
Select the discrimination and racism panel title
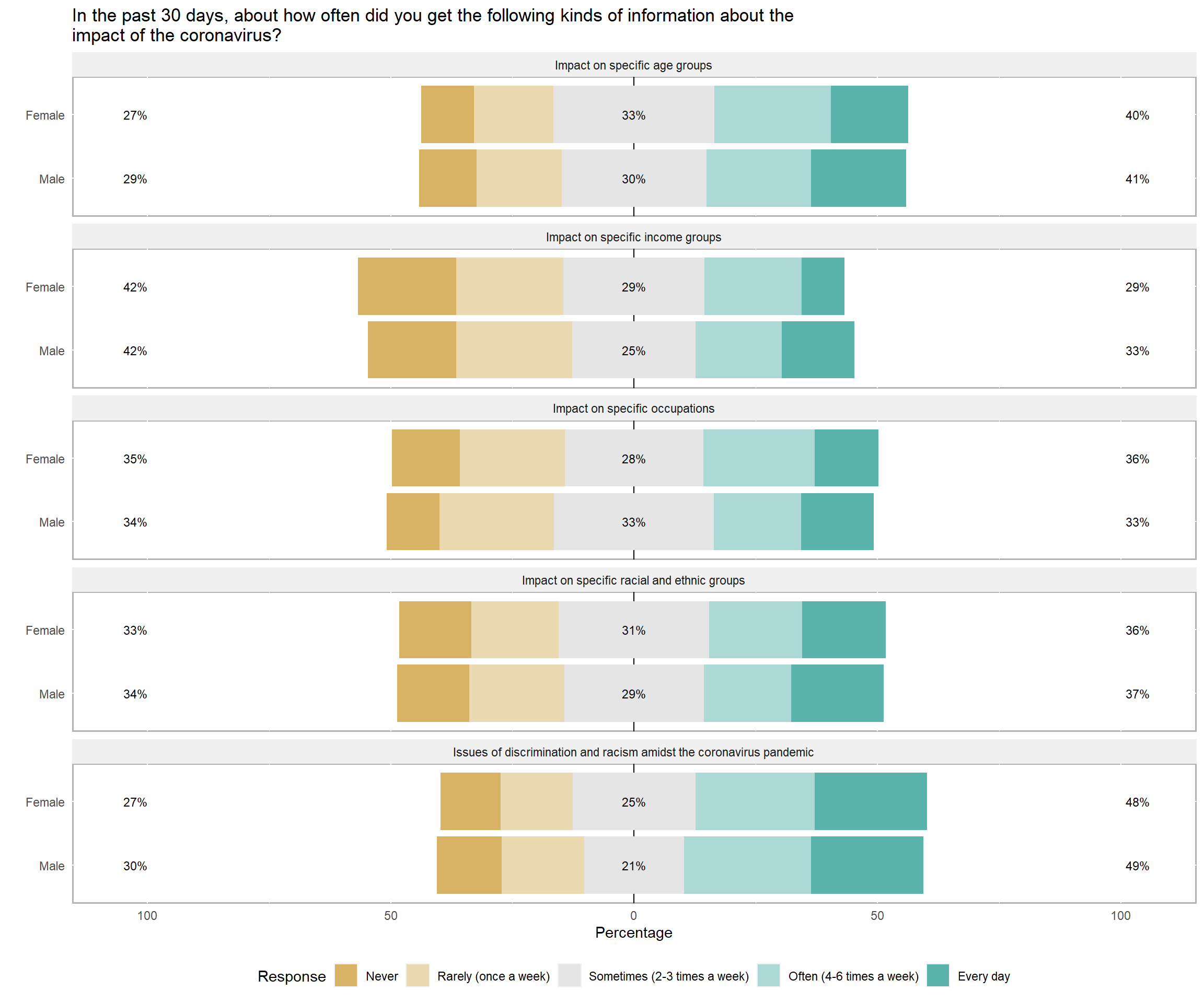click(633, 753)
